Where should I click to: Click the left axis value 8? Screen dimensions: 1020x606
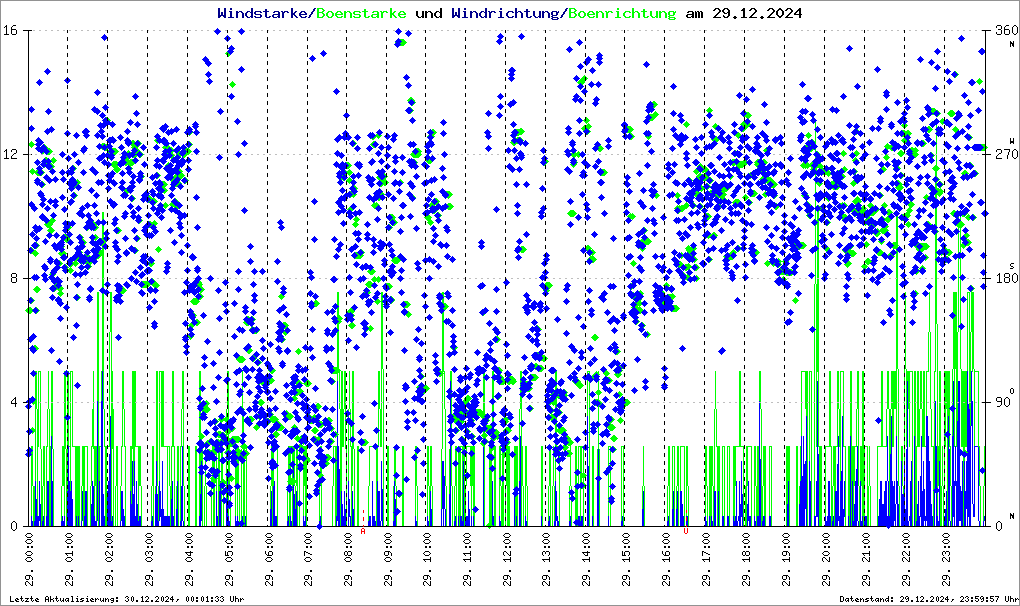14,278
